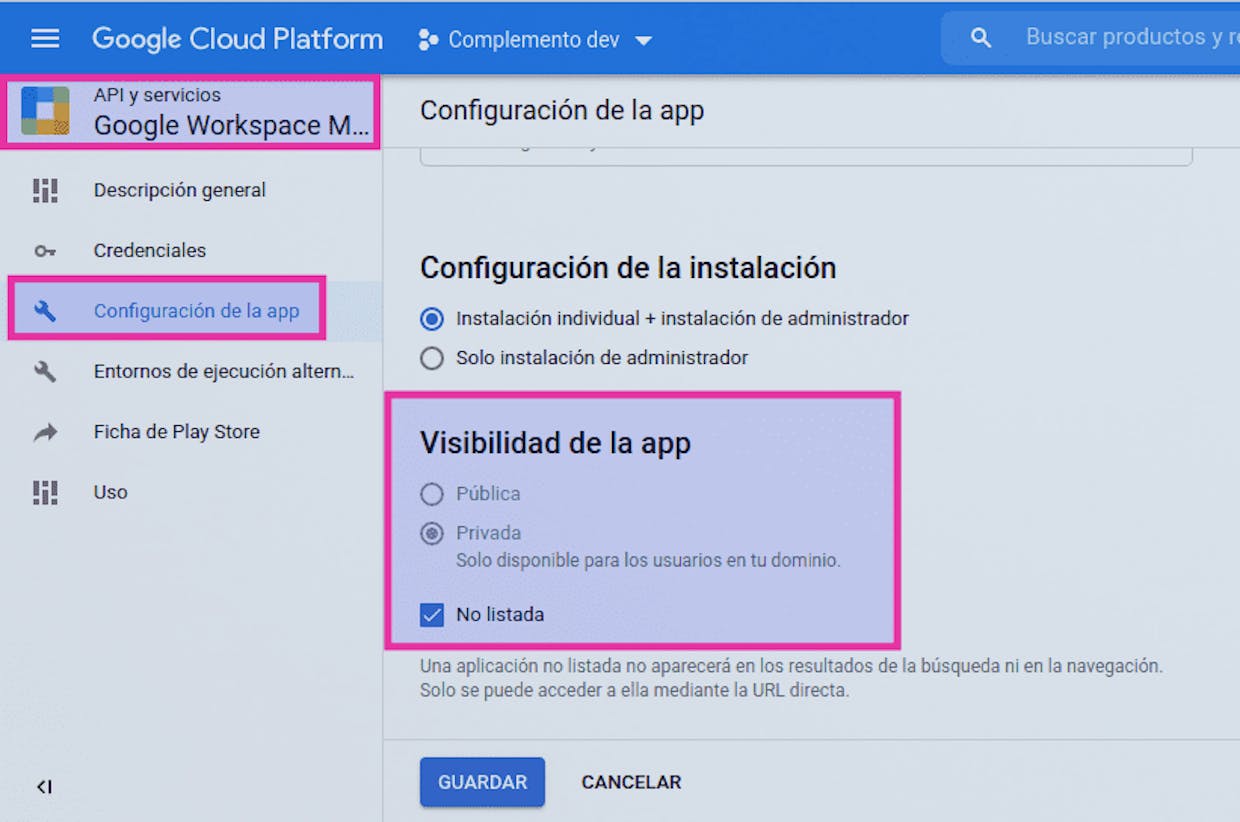Image resolution: width=1240 pixels, height=822 pixels.
Task: Open the hamburger navigation menu
Action: pyautogui.click(x=45, y=39)
